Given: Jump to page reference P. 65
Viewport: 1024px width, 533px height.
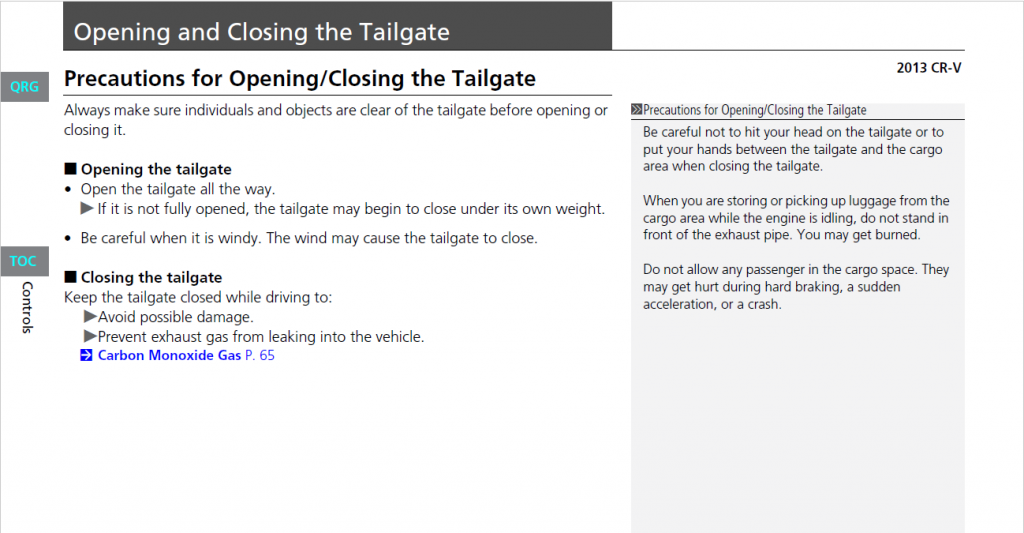Looking at the screenshot, I should tap(260, 355).
